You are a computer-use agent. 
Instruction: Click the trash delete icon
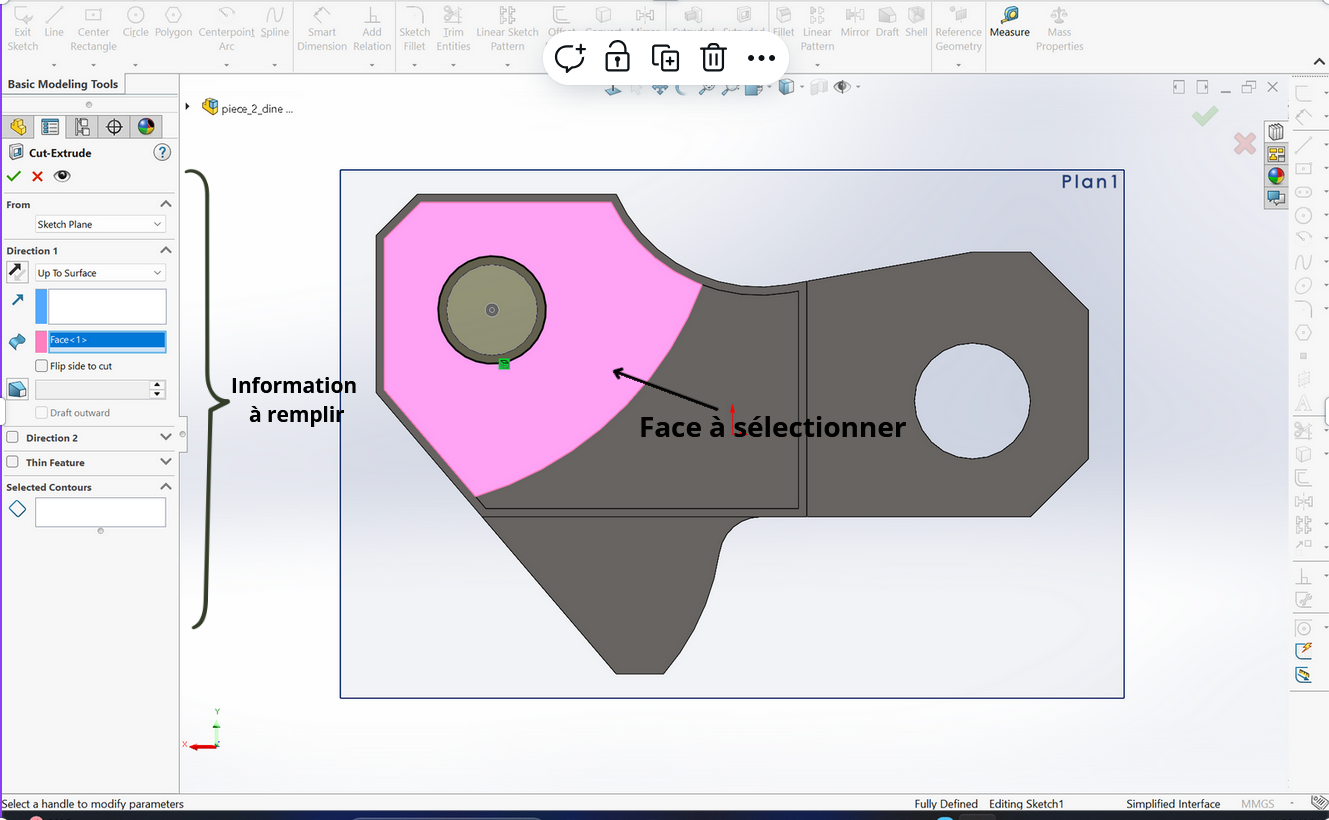713,58
